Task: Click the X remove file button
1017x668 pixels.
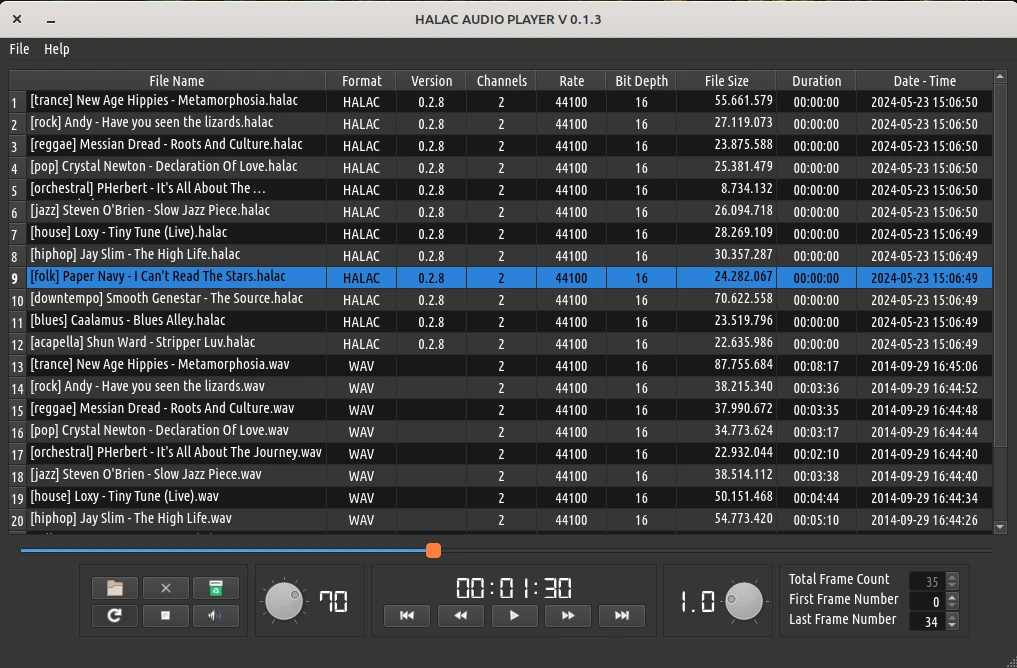Action: 166,588
